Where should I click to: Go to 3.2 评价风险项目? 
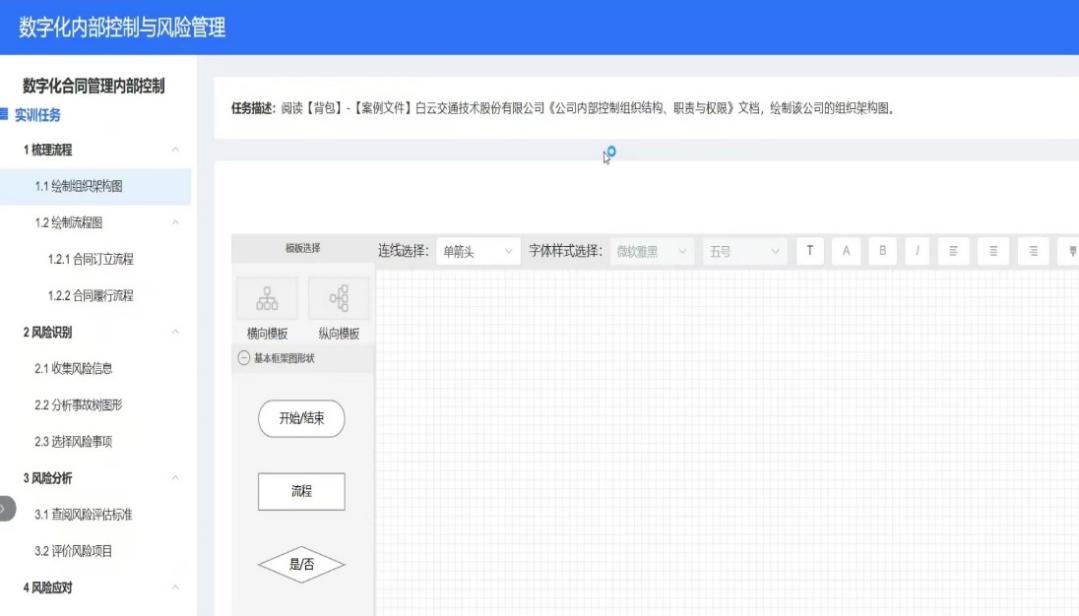pyautogui.click(x=73, y=551)
